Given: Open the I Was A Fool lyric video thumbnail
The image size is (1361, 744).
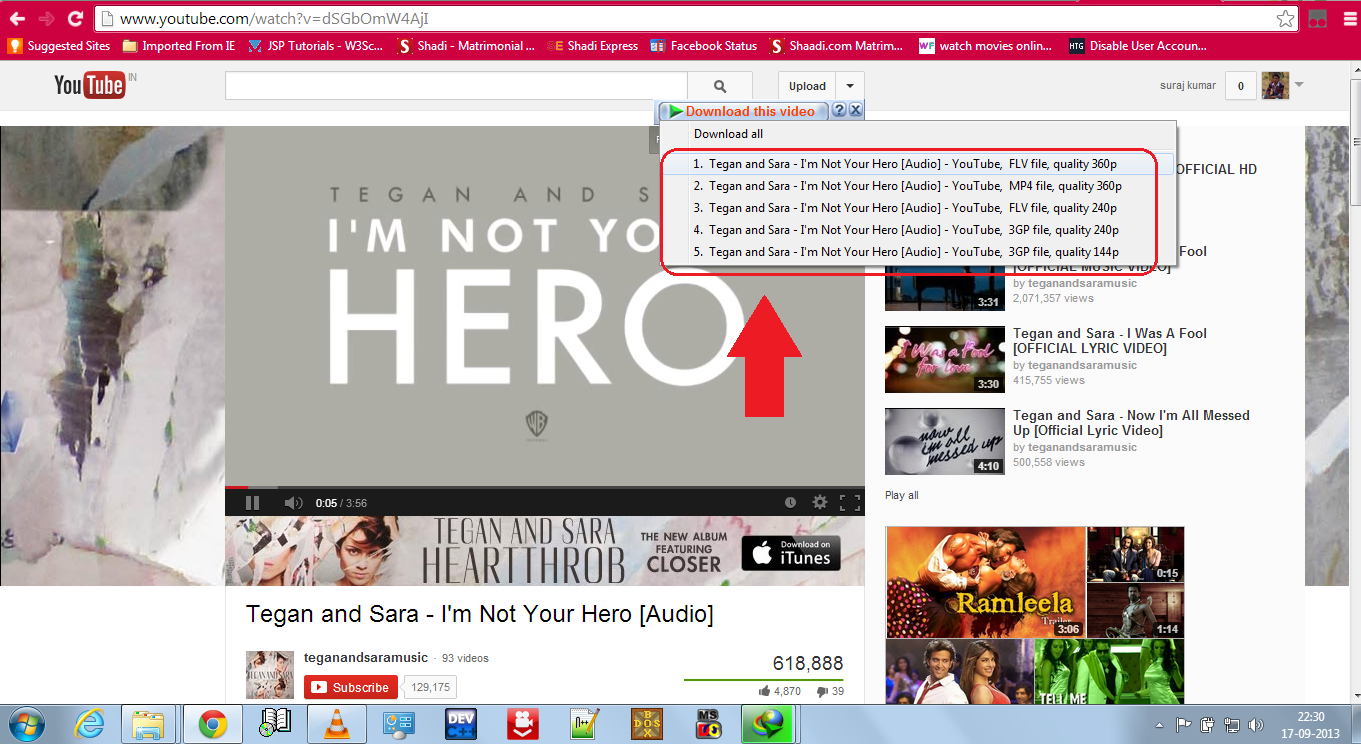Looking at the screenshot, I should pos(945,359).
